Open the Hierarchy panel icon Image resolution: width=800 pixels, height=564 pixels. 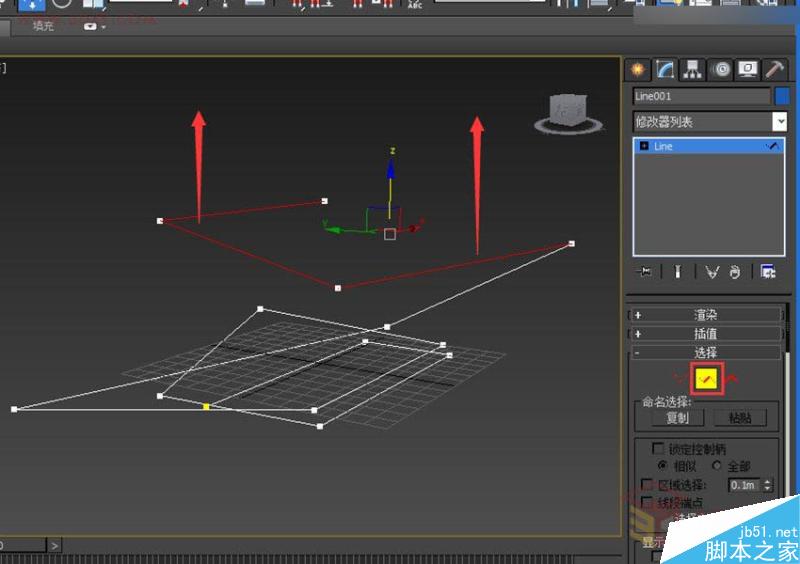692,70
